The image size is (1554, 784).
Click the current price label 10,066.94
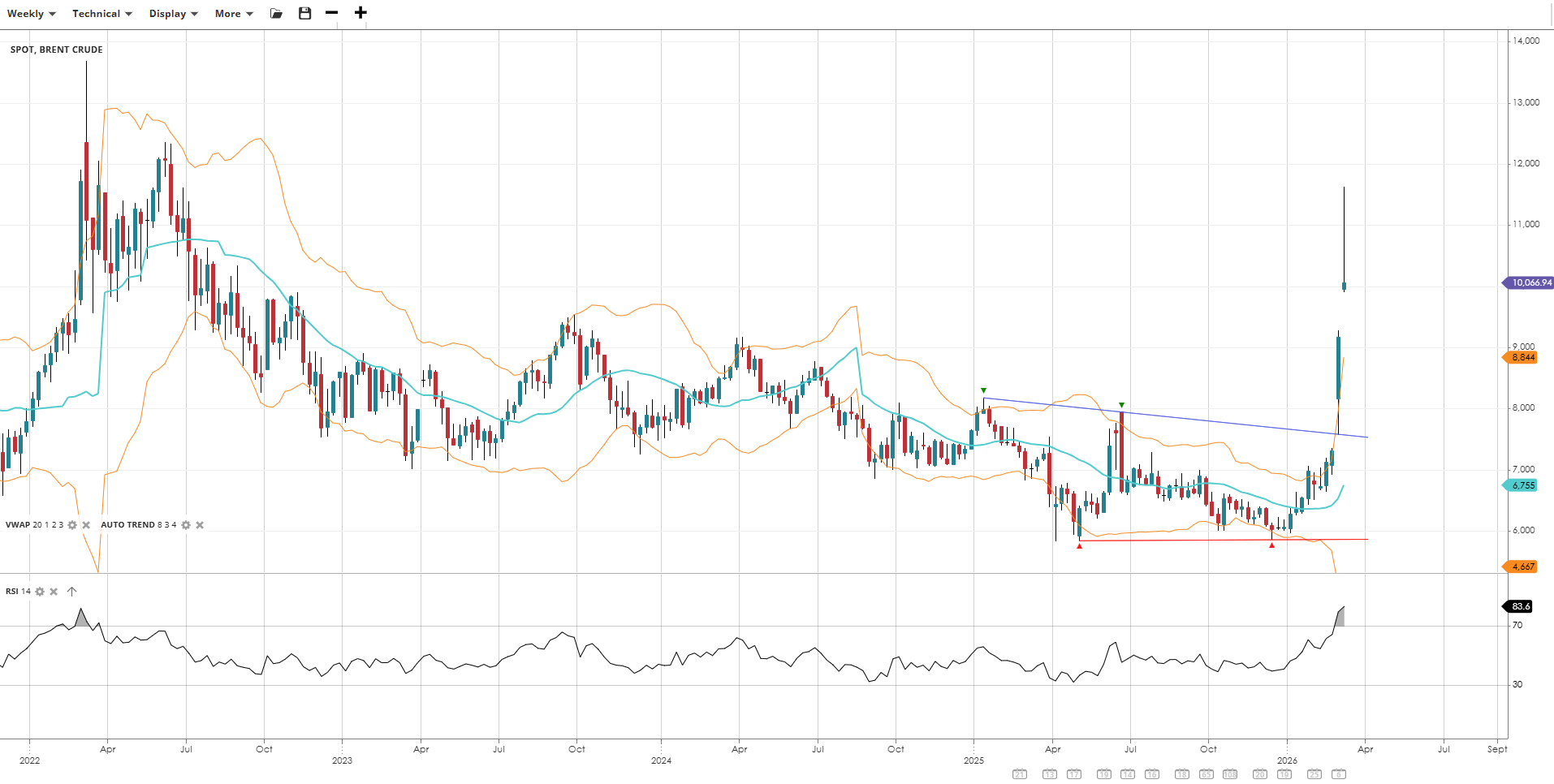pyautogui.click(x=1530, y=282)
